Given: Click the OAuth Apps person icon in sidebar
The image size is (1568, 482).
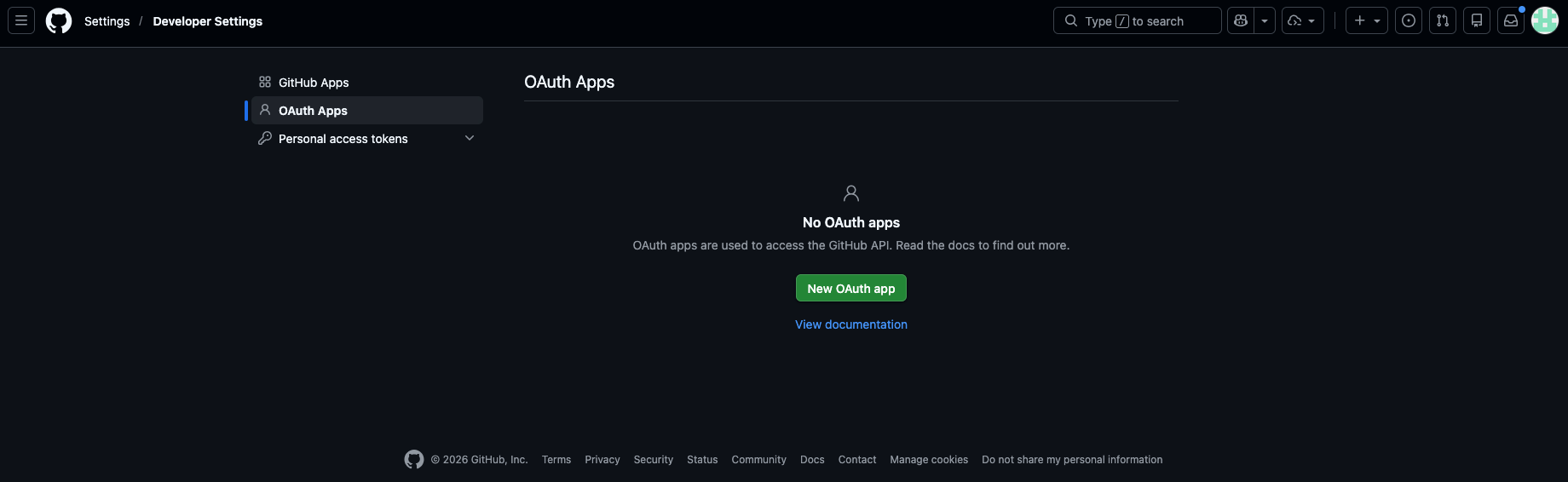Looking at the screenshot, I should coord(265,110).
